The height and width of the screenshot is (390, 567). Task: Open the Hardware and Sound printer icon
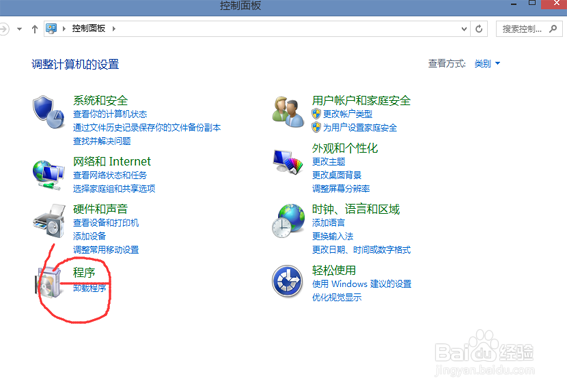pyautogui.click(x=49, y=220)
